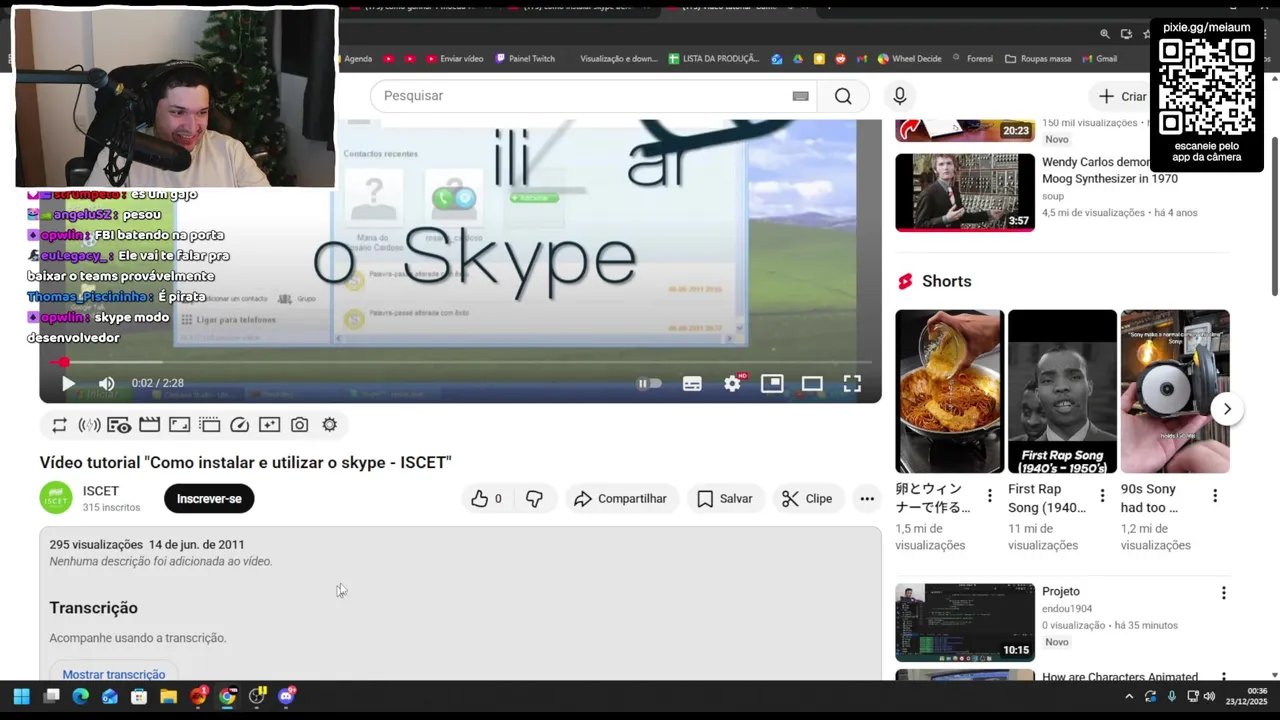Open the Criar create menu

[x=1123, y=96]
